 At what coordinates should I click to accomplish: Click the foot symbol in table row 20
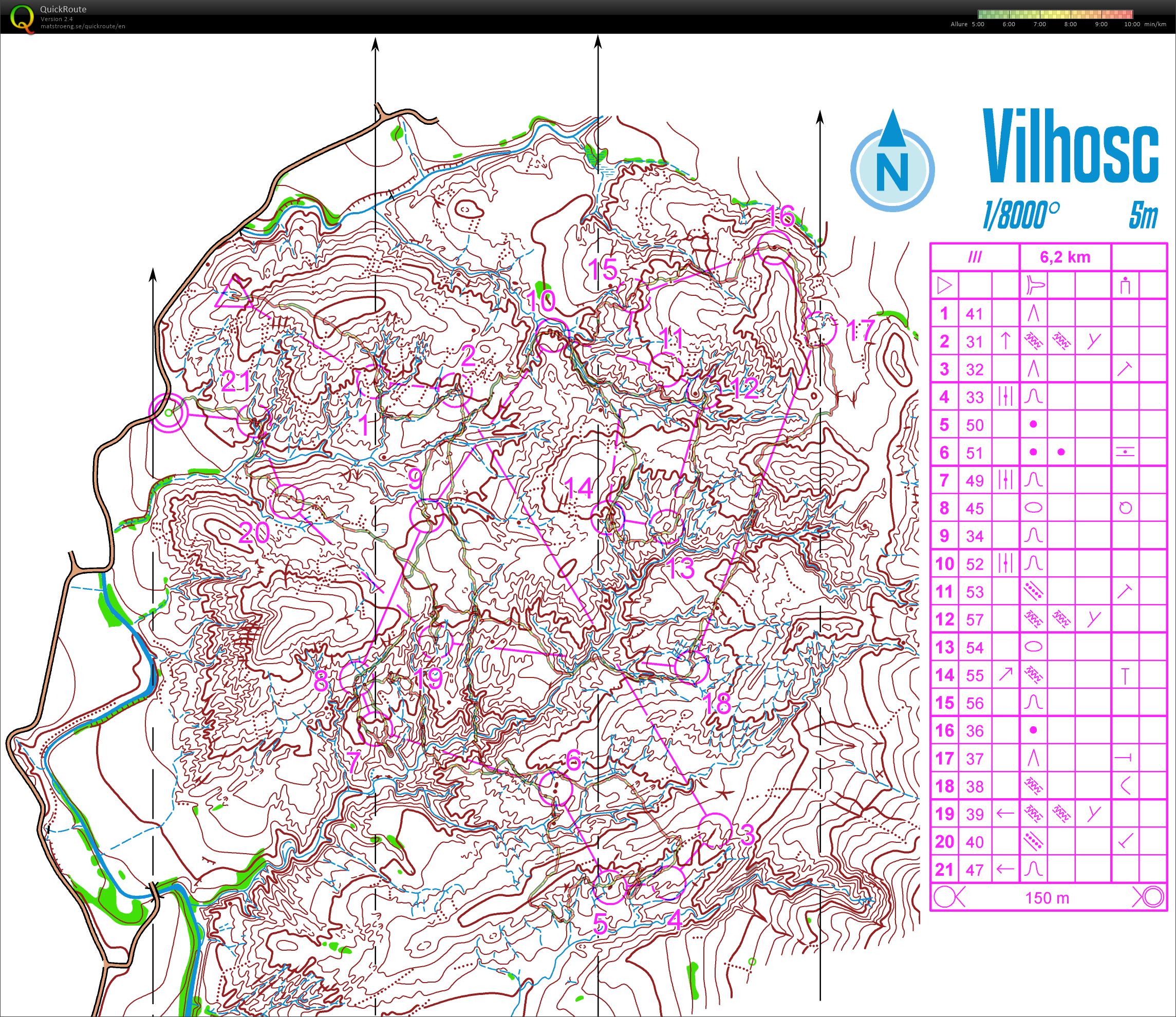tap(1125, 840)
